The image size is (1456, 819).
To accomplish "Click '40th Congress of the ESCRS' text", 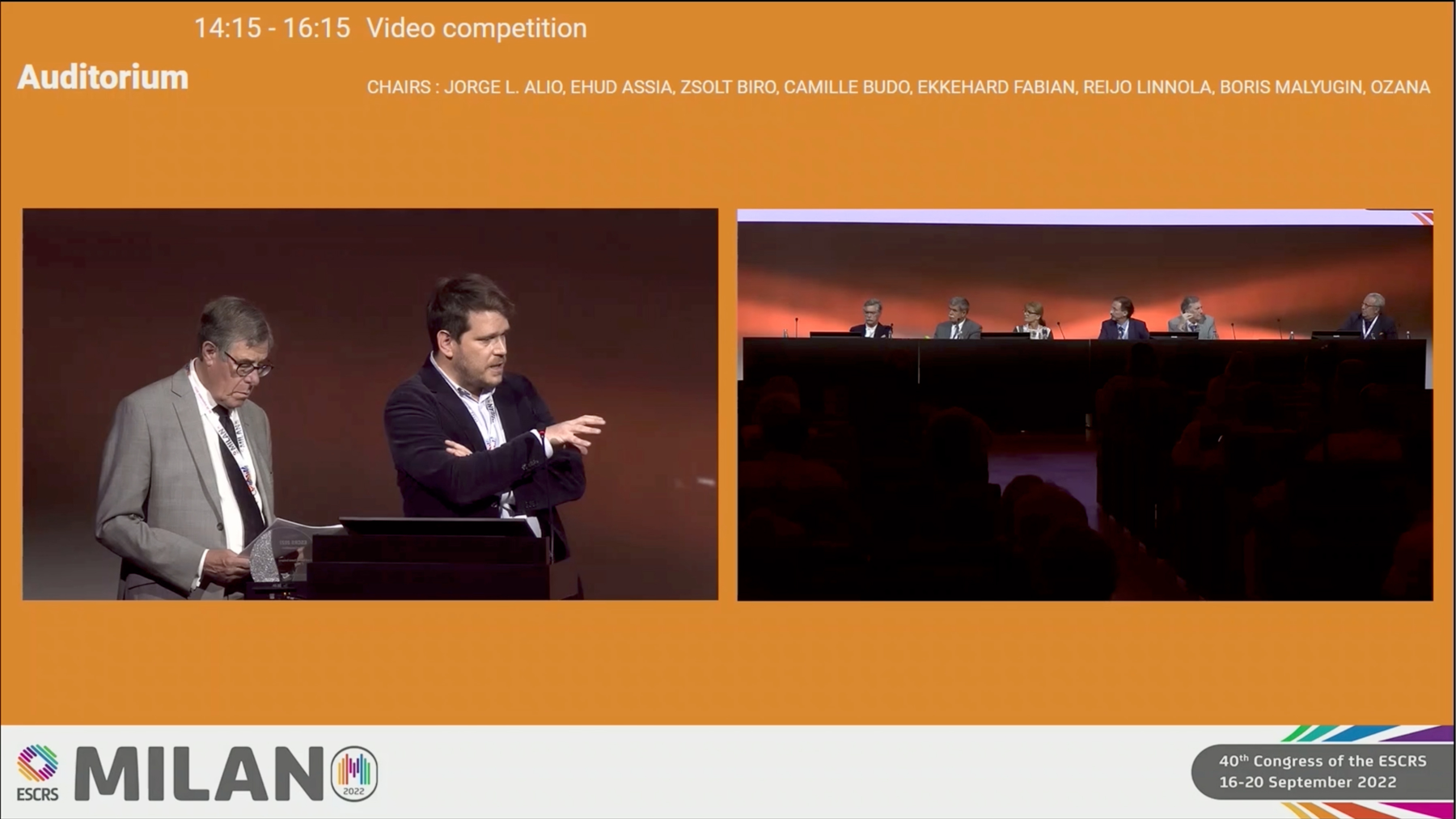I will pyautogui.click(x=1323, y=761).
